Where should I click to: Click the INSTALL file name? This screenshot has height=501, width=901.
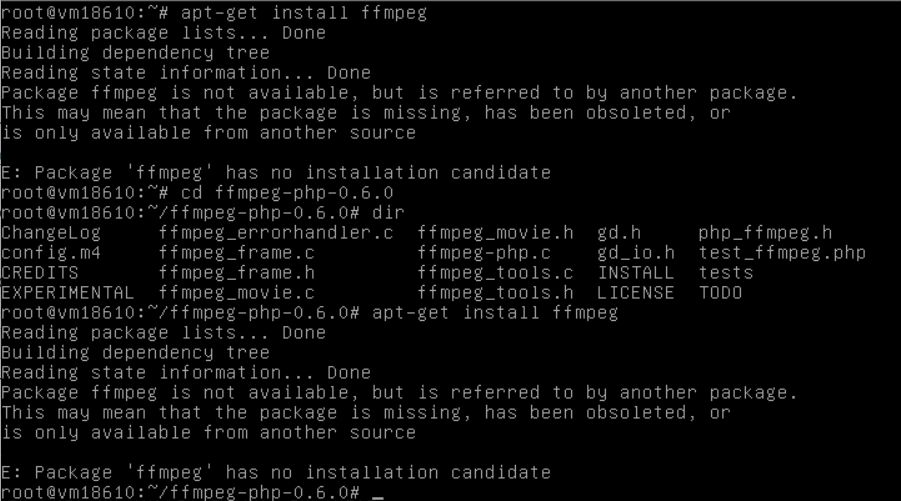pyautogui.click(x=636, y=272)
